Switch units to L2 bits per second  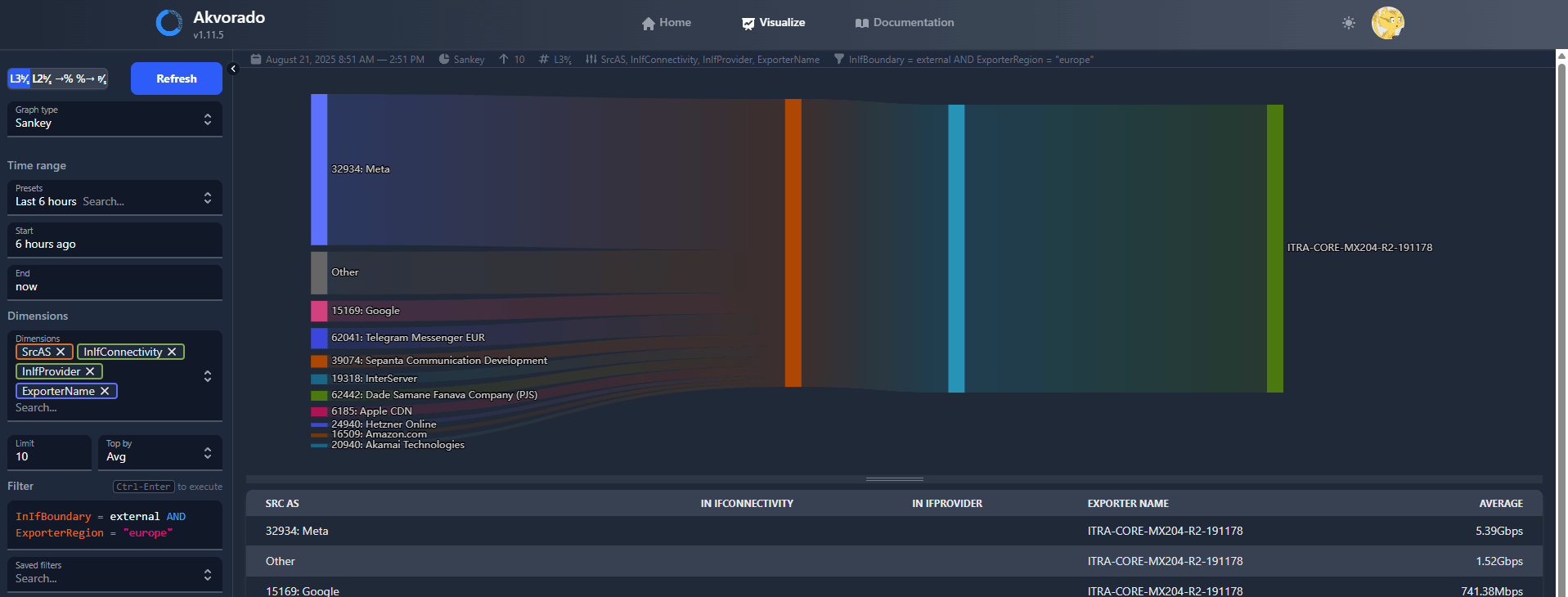(42, 79)
